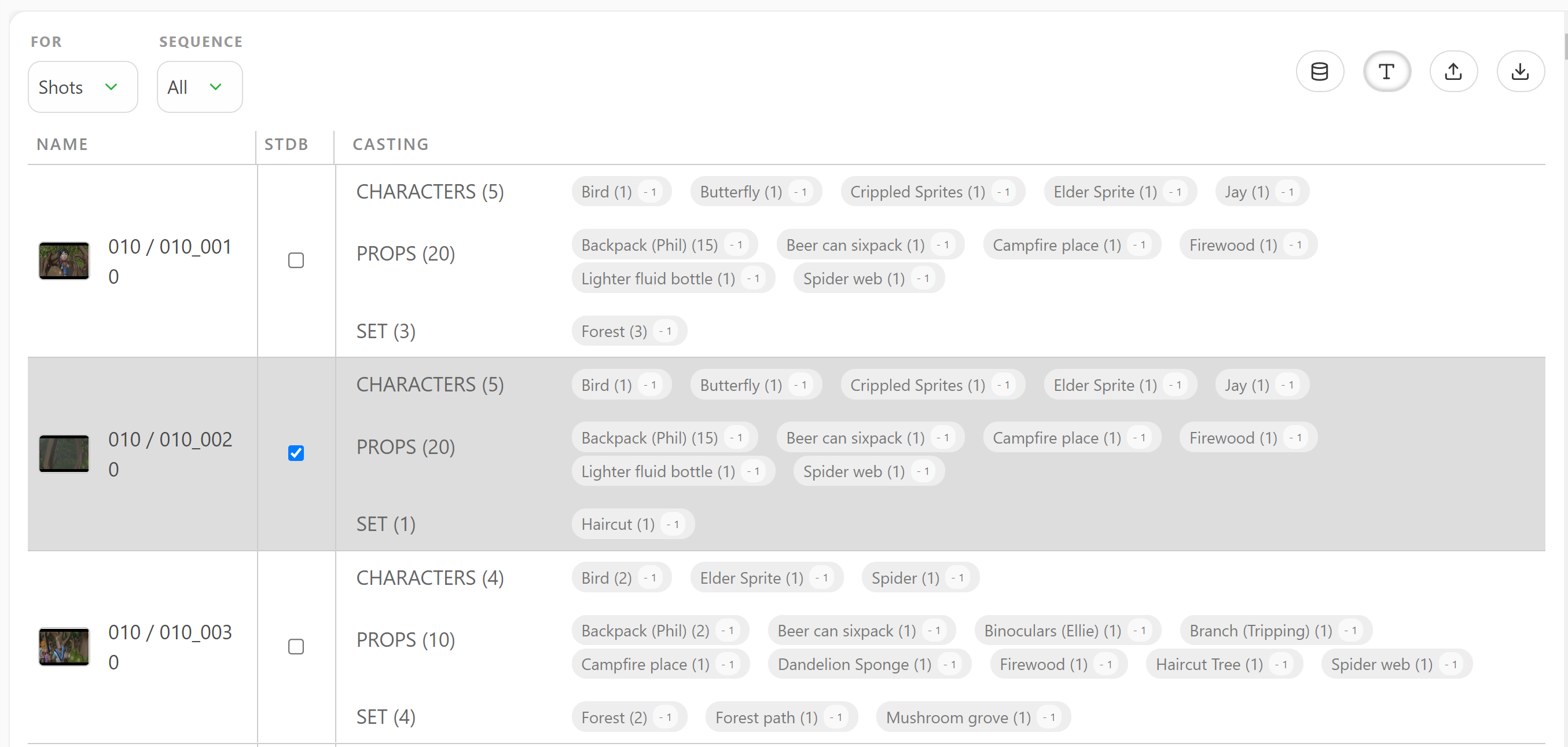Click SET (3) label

tap(386, 332)
